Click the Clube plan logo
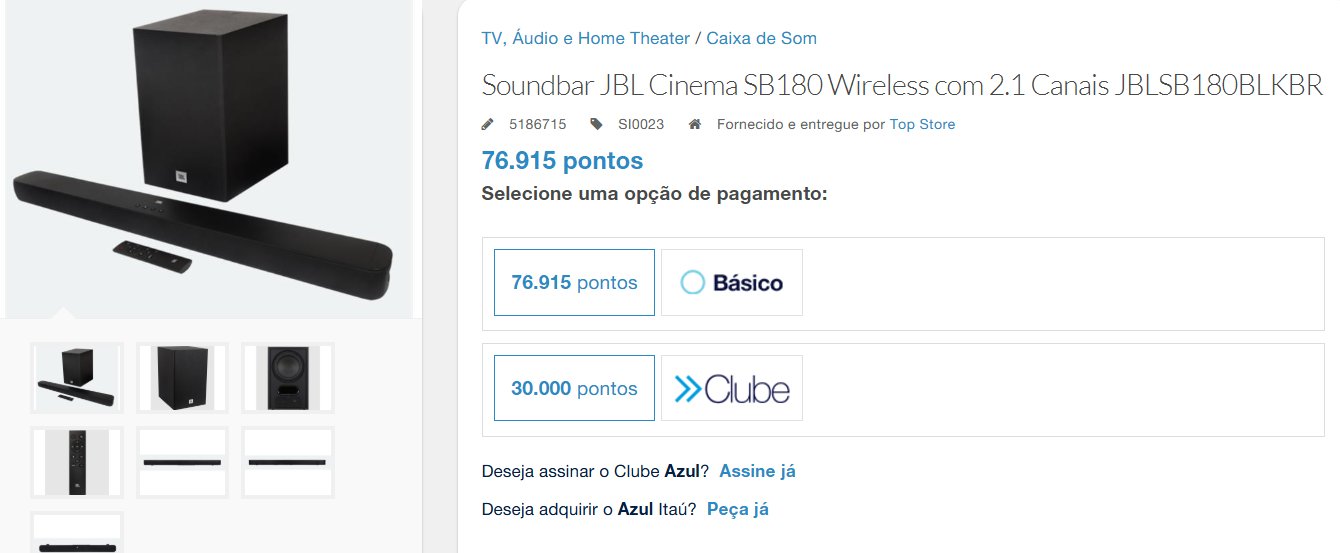The image size is (1340, 553). [x=732, y=388]
